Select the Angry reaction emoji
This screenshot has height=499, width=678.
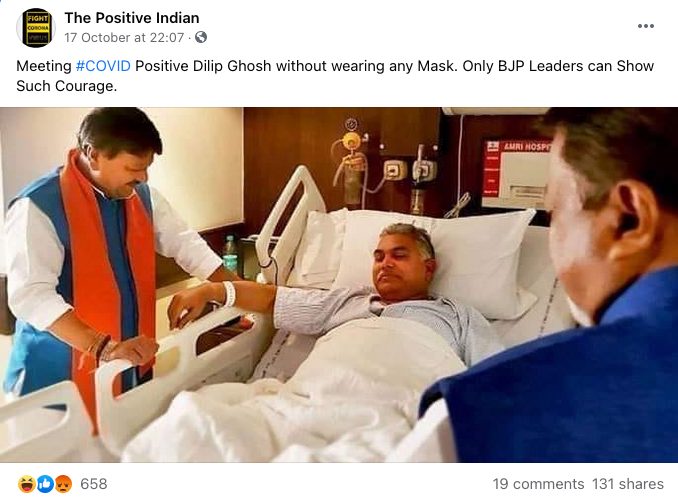(x=63, y=484)
